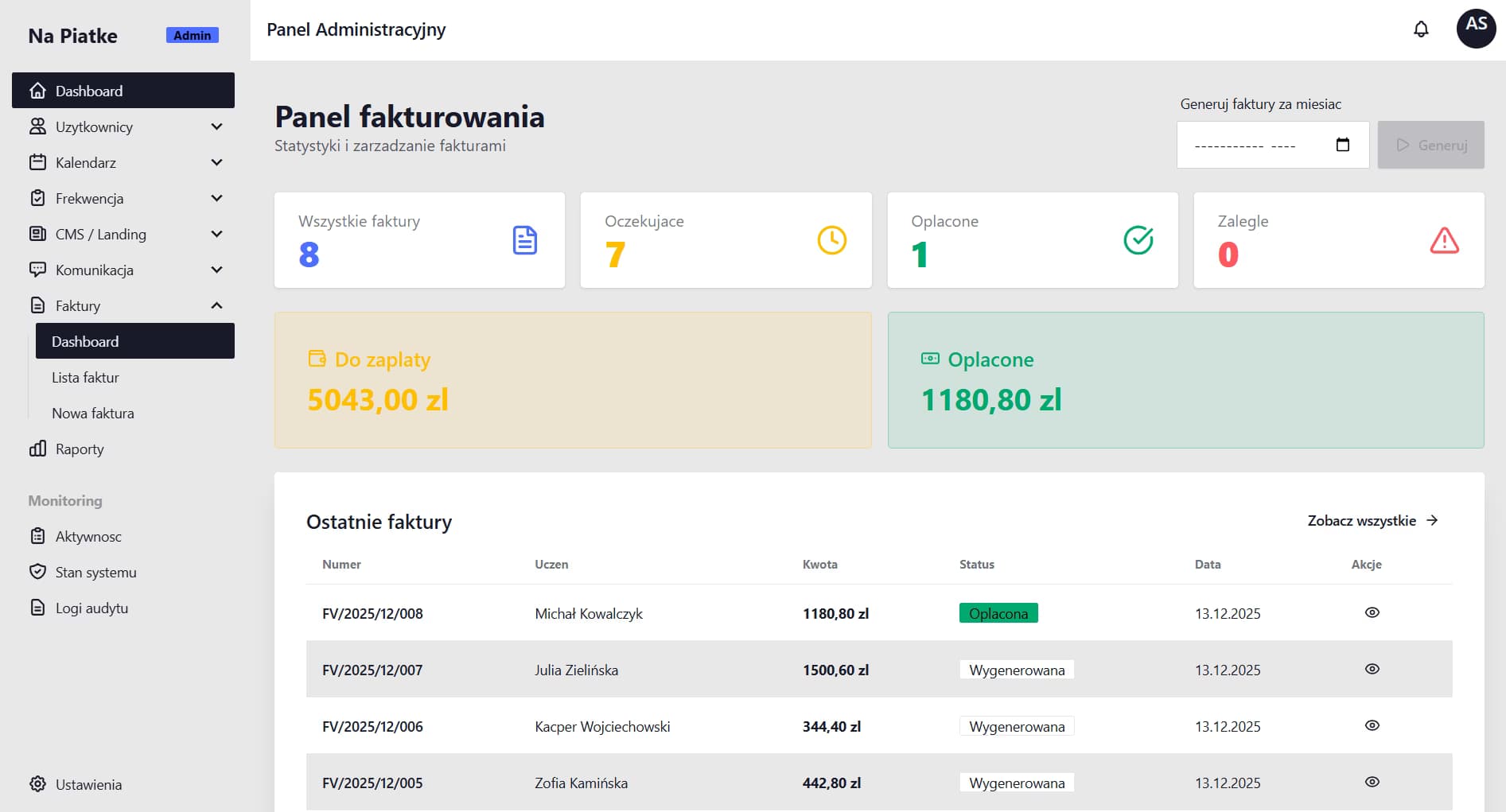Click the month date input field

(x=1273, y=145)
